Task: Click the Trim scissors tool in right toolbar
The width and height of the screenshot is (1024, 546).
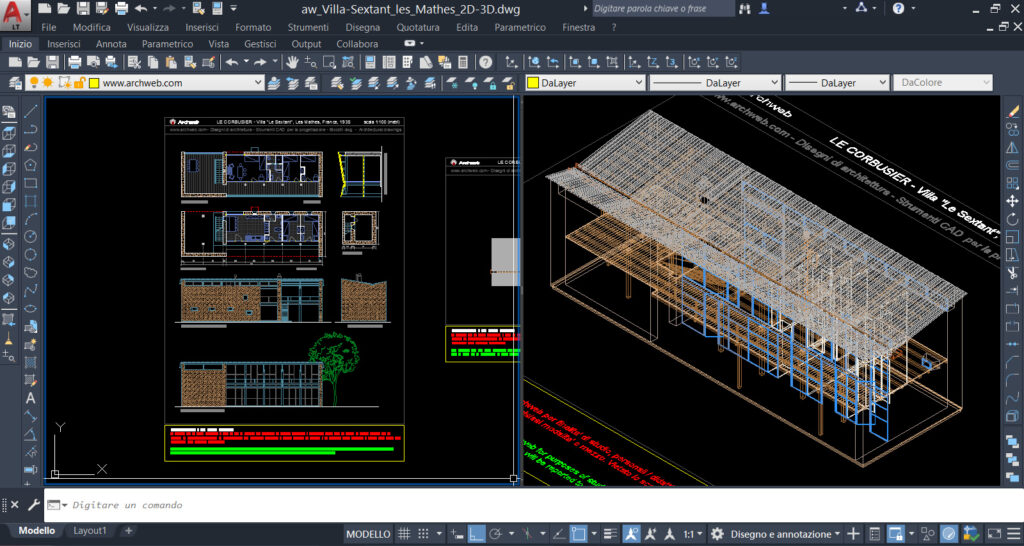Action: [x=1013, y=272]
